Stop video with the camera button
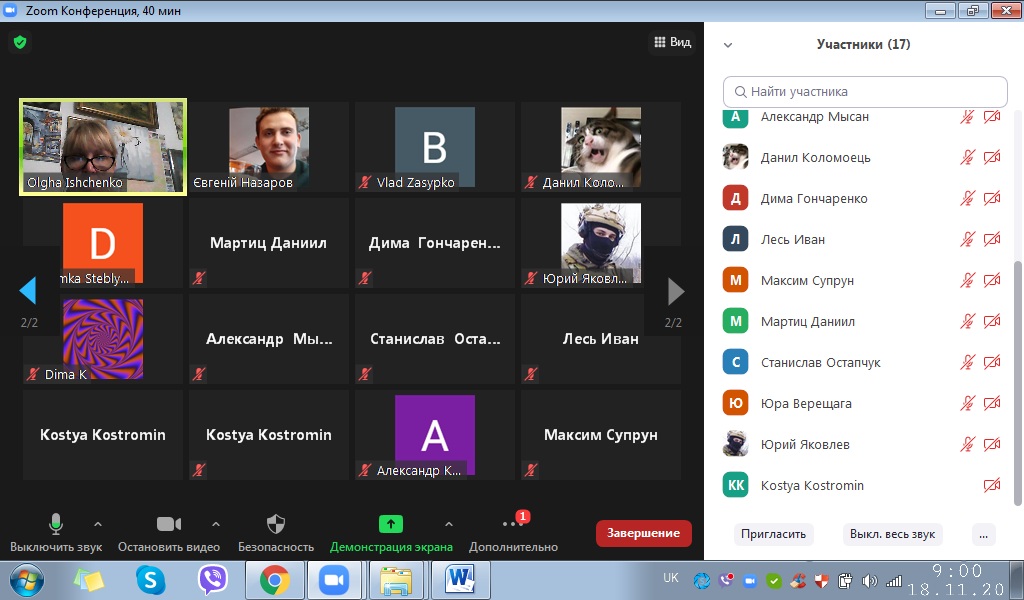 click(x=168, y=525)
